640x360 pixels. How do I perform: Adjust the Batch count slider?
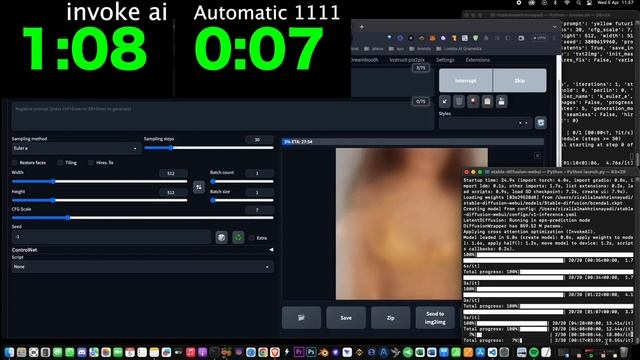[x=242, y=181]
